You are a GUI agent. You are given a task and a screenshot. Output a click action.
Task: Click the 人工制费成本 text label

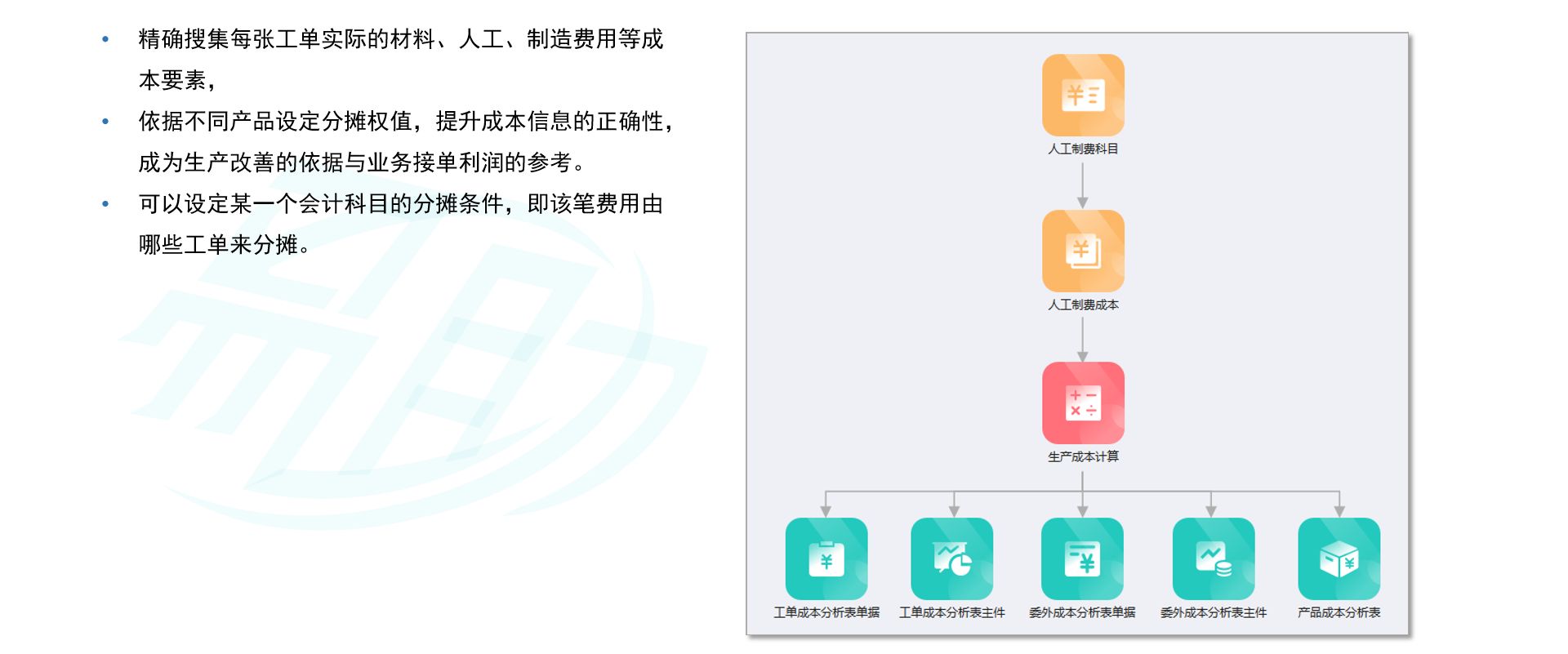(1083, 305)
